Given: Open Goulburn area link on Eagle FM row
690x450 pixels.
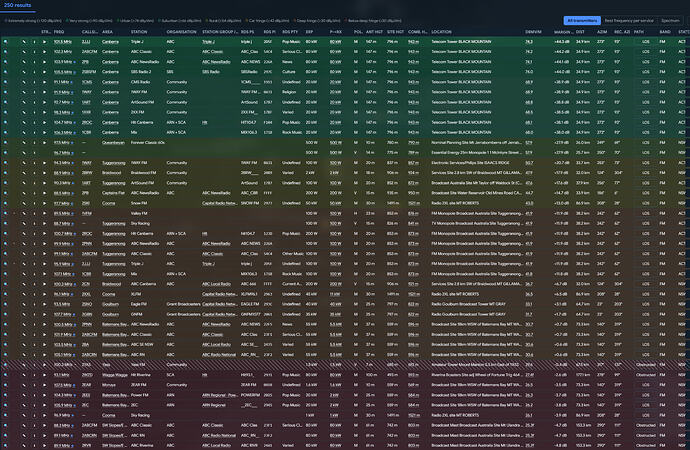Looking at the screenshot, I should coord(110,304).
